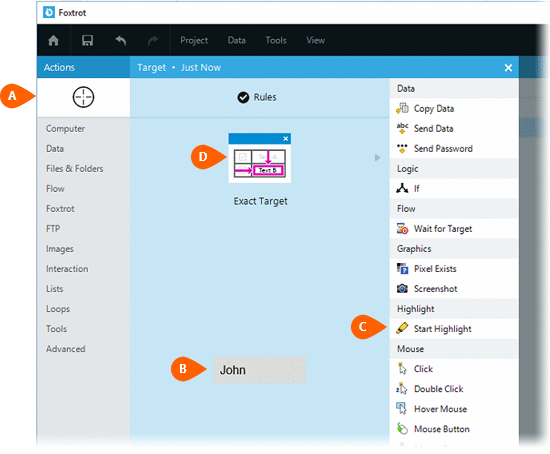Choose the Pixel Exists action label

pyautogui.click(x=435, y=269)
